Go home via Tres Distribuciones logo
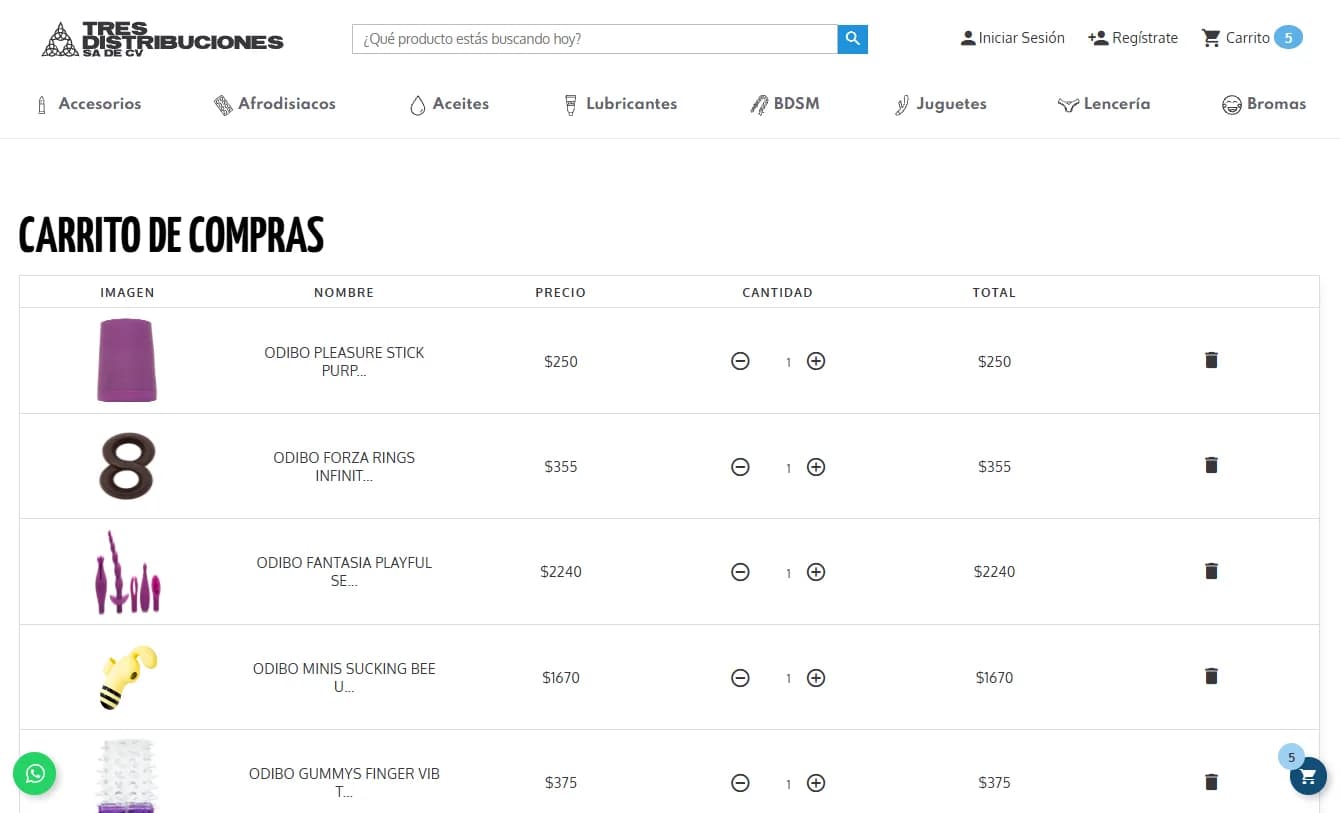Viewport: 1340px width, 813px height. [163, 39]
